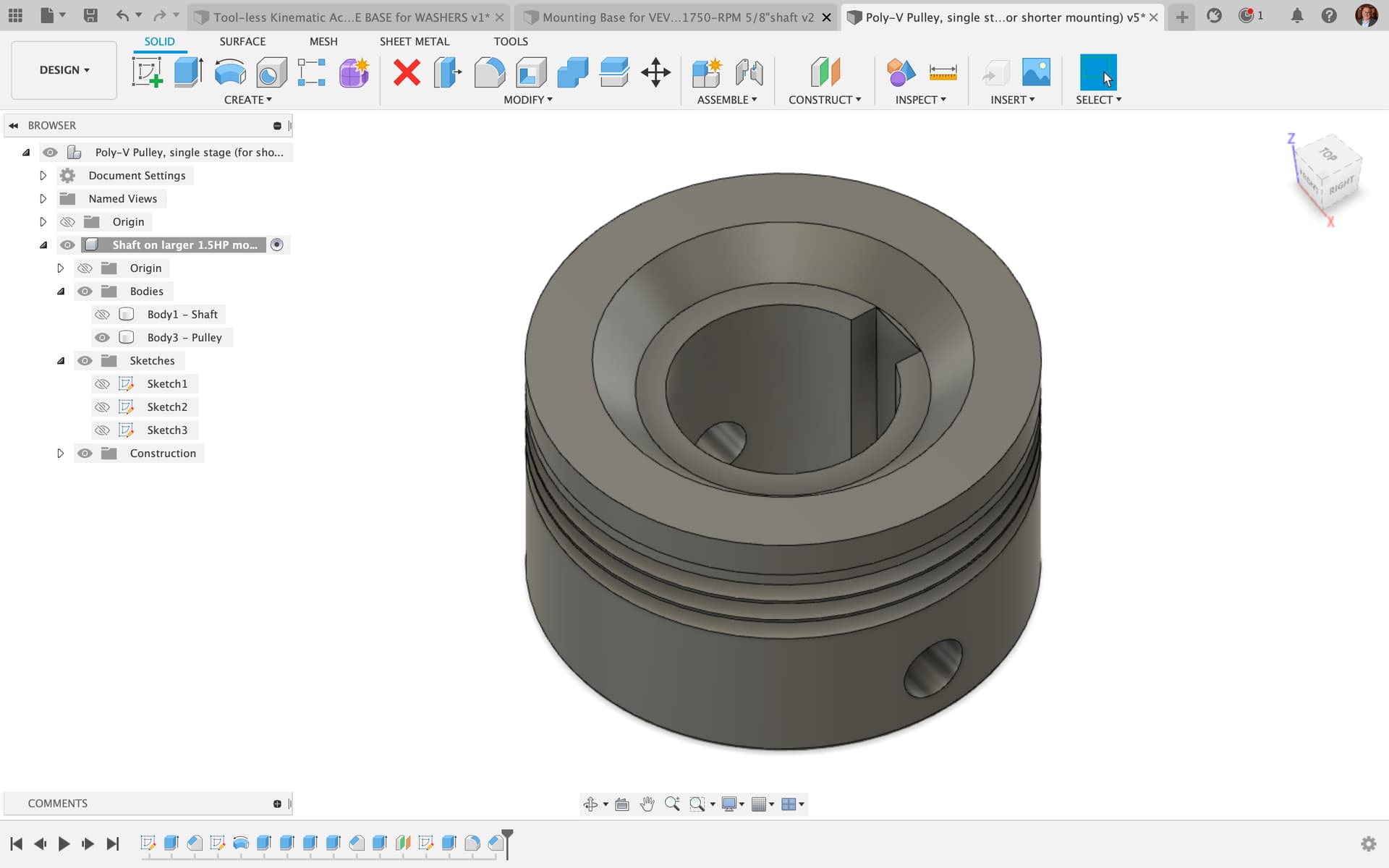Viewport: 1389px width, 868px height.
Task: Select the Rectangular Pattern tool
Action: click(312, 72)
